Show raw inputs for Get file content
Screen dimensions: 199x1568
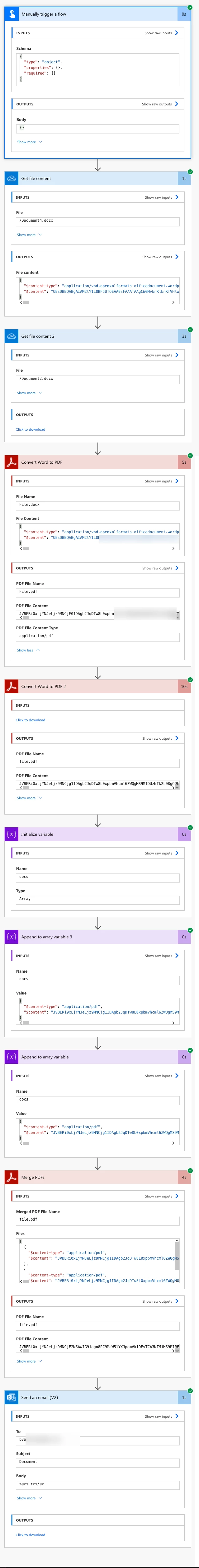click(161, 197)
